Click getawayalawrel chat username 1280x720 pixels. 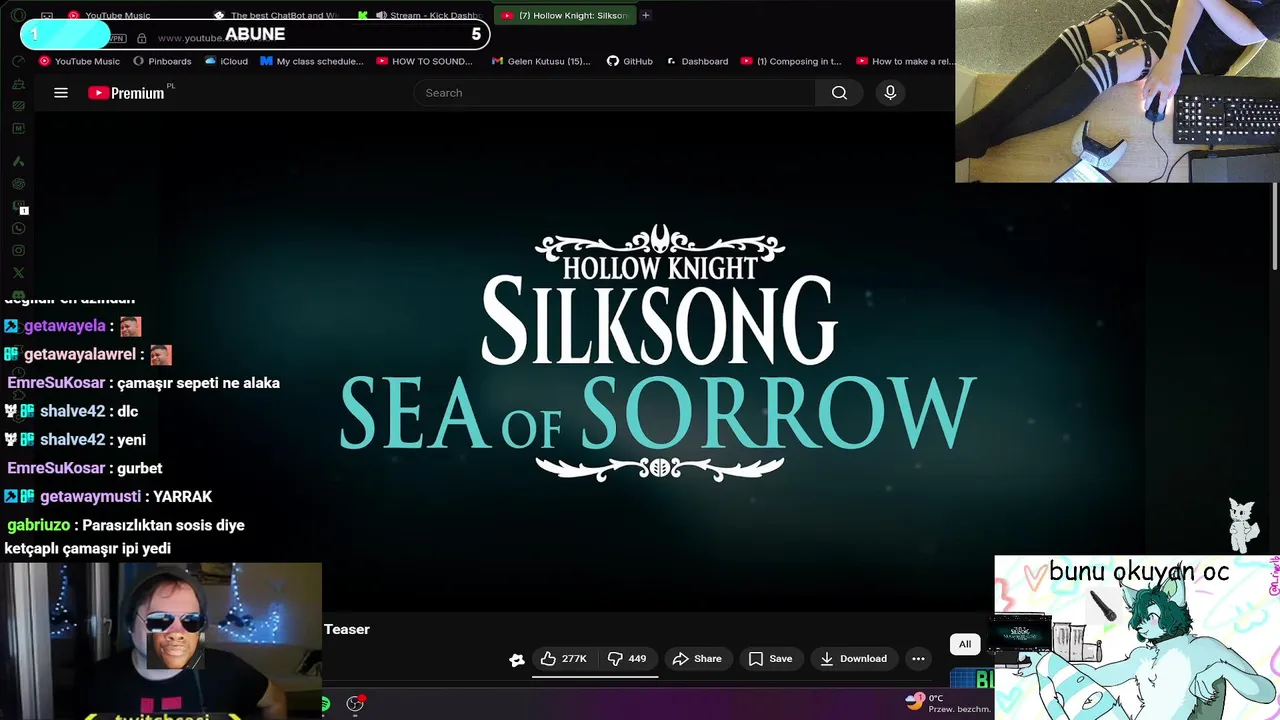tap(80, 354)
